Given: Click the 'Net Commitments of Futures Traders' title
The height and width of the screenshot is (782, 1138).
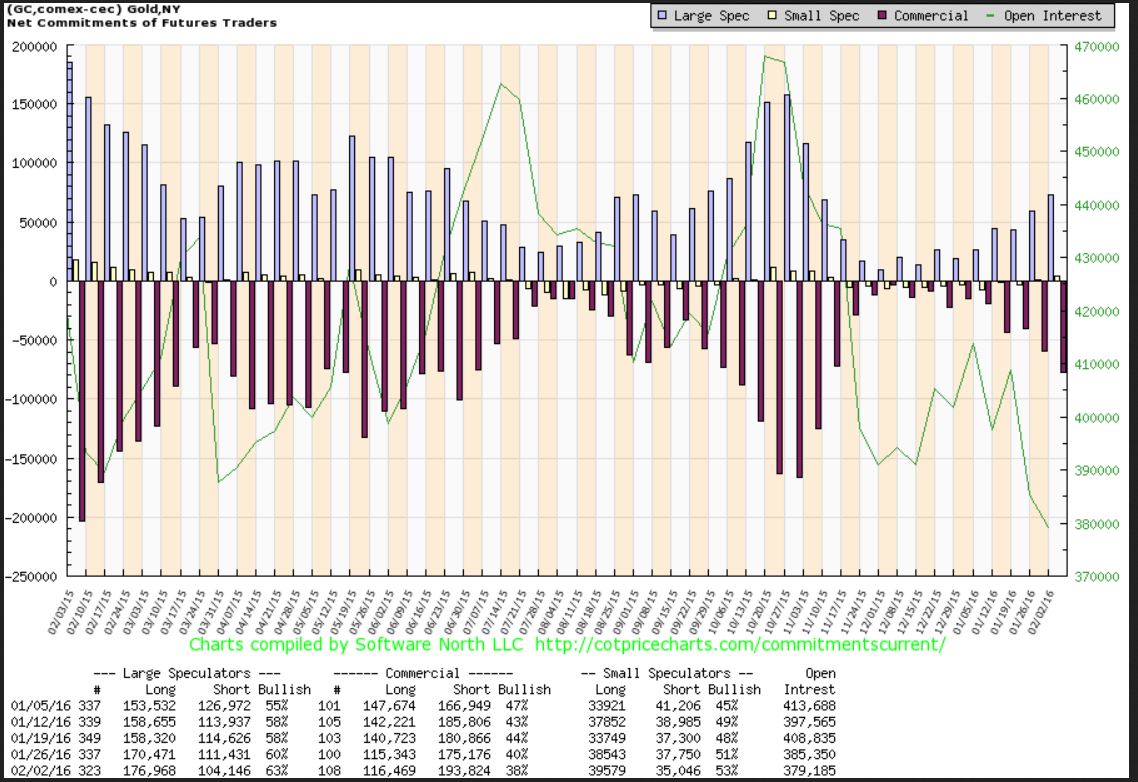Looking at the screenshot, I should (x=142, y=22).
